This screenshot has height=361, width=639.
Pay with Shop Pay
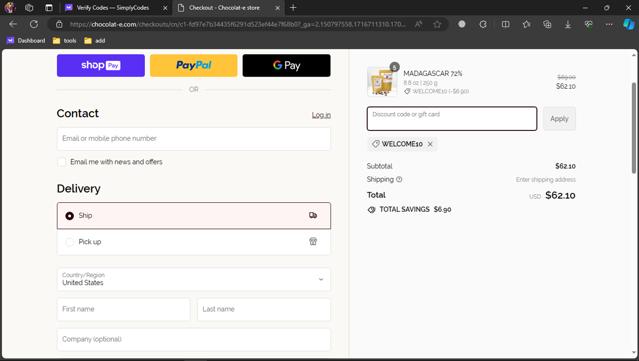point(101,65)
